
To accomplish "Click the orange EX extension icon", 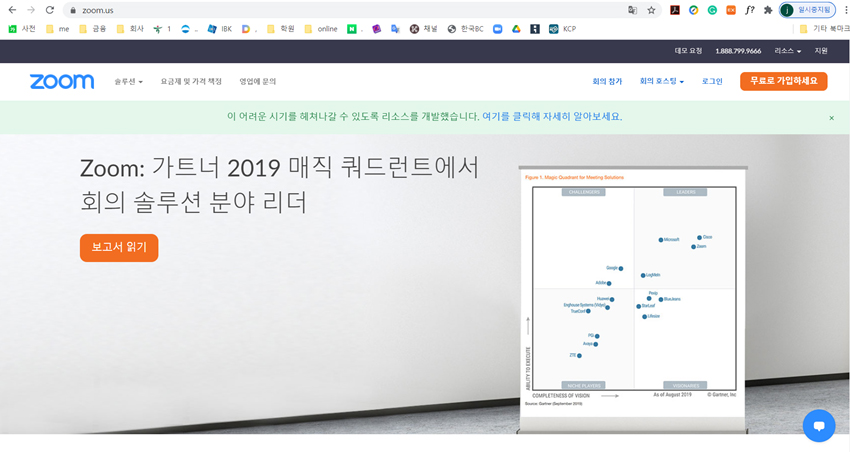I will pos(731,10).
